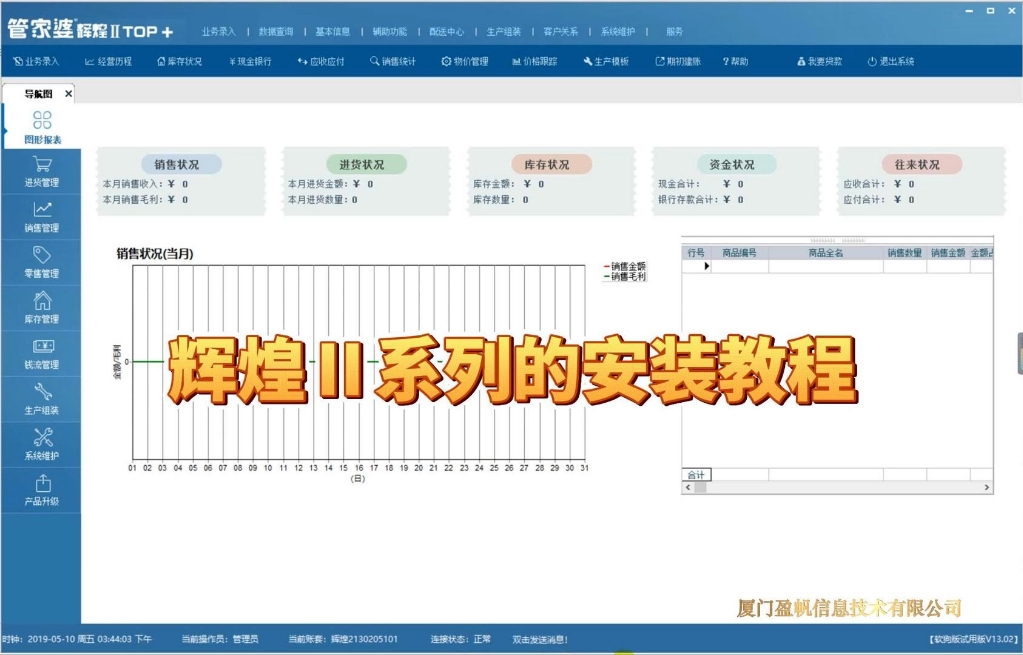This screenshot has height=655, width=1023.
Task: Open 物价管理 from the toolbar
Action: click(x=465, y=61)
